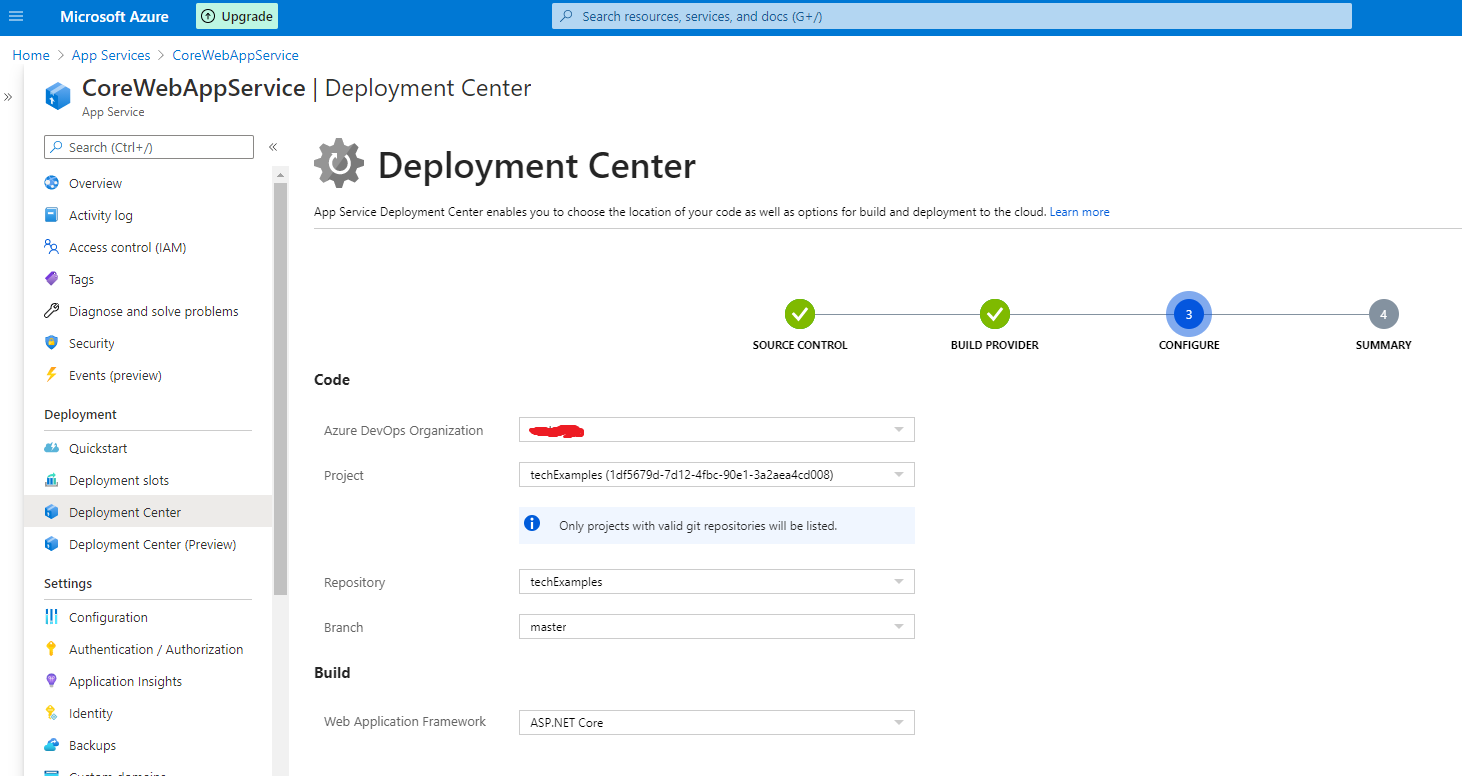The height and width of the screenshot is (776, 1462).
Task: Open the hamburger portal menu
Action: (x=16, y=16)
